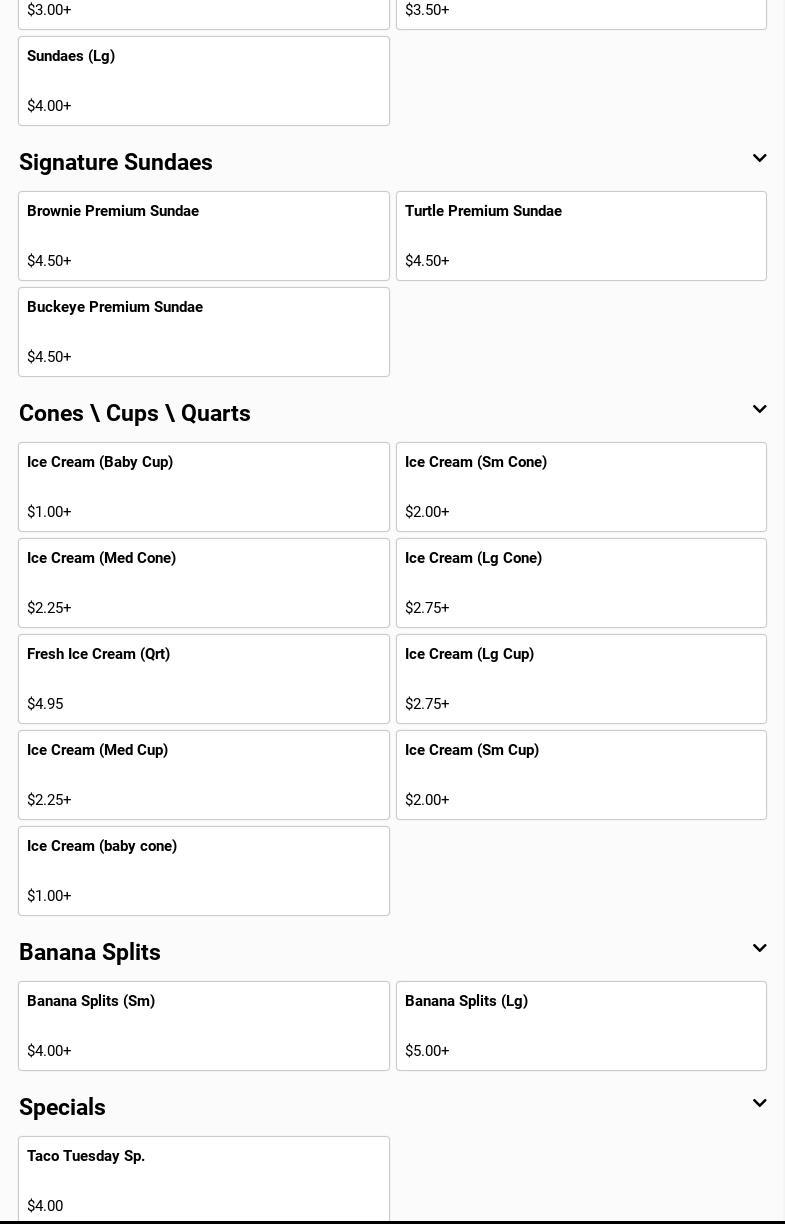Viewport: 785px width, 1224px height.
Task: Select Banana Splits (Sm)
Action: click(203, 1026)
